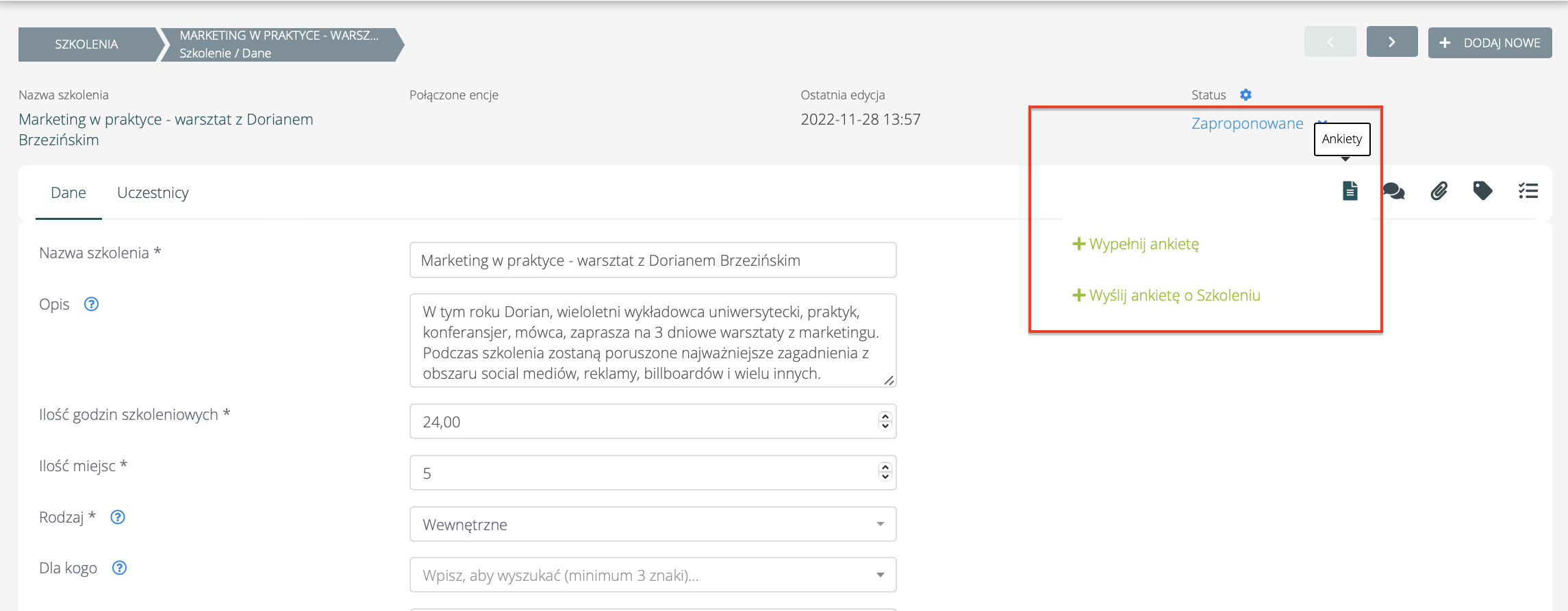This screenshot has width=1568, height=611.
Task: Open the Ankiety document icon
Action: [1350, 190]
